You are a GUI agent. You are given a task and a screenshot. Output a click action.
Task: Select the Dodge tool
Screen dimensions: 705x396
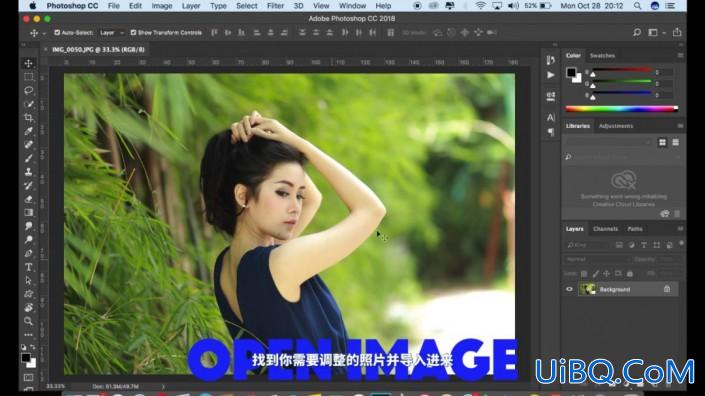(x=28, y=240)
